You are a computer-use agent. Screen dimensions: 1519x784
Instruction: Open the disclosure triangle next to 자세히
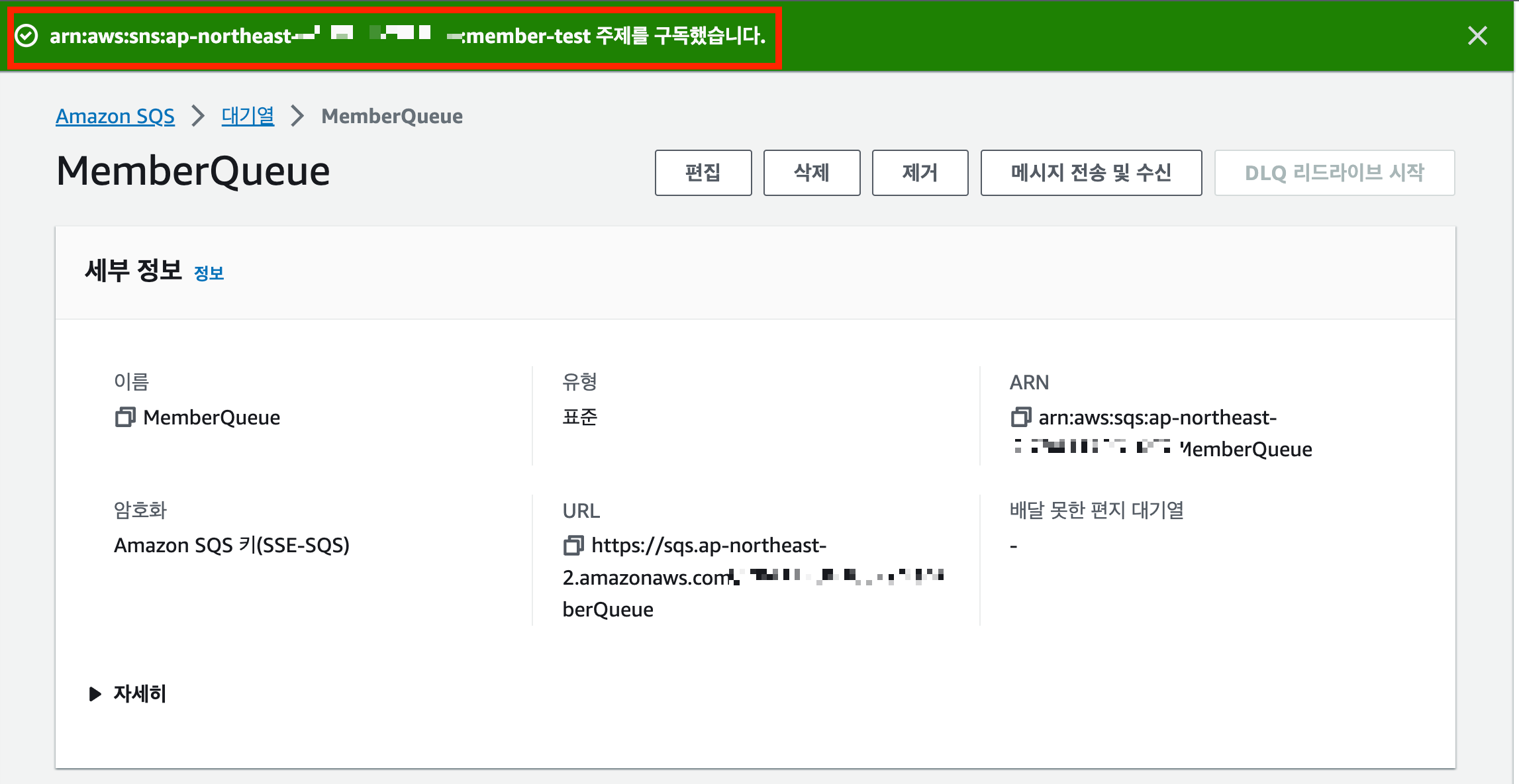[94, 693]
